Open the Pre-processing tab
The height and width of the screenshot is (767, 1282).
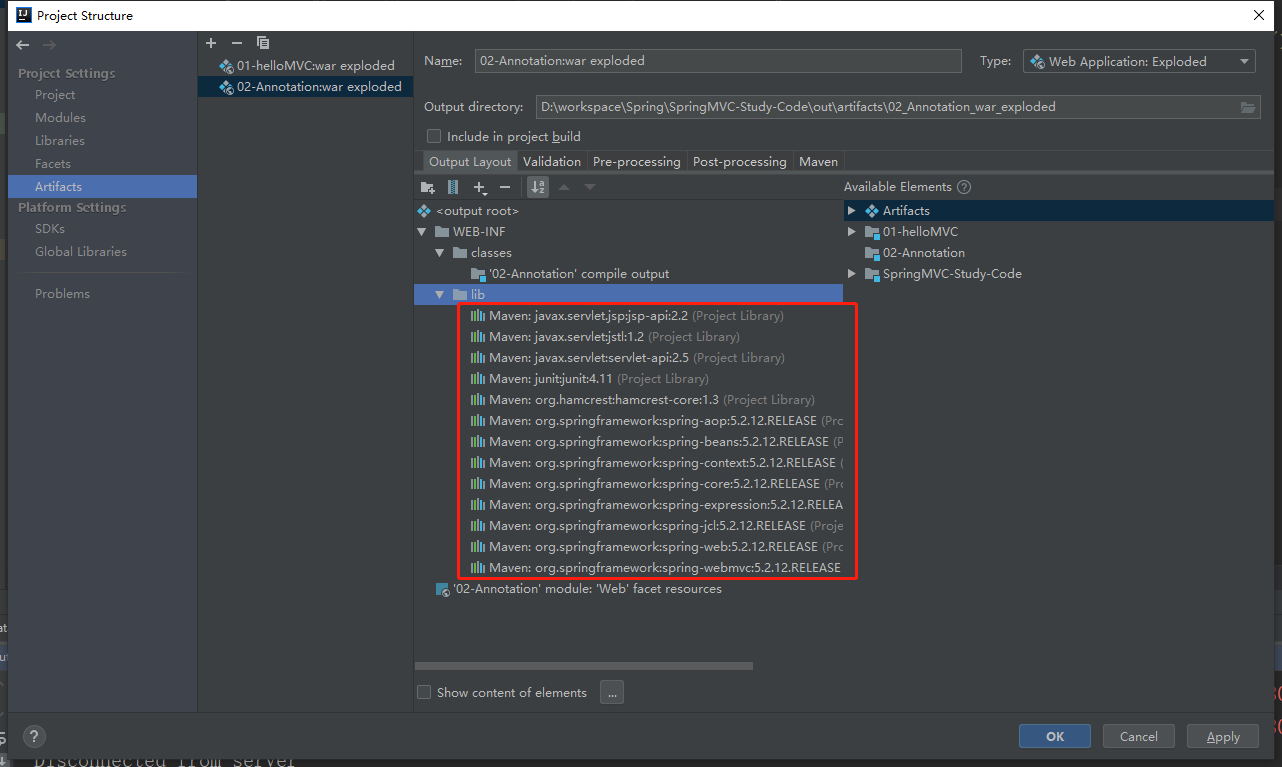point(637,161)
